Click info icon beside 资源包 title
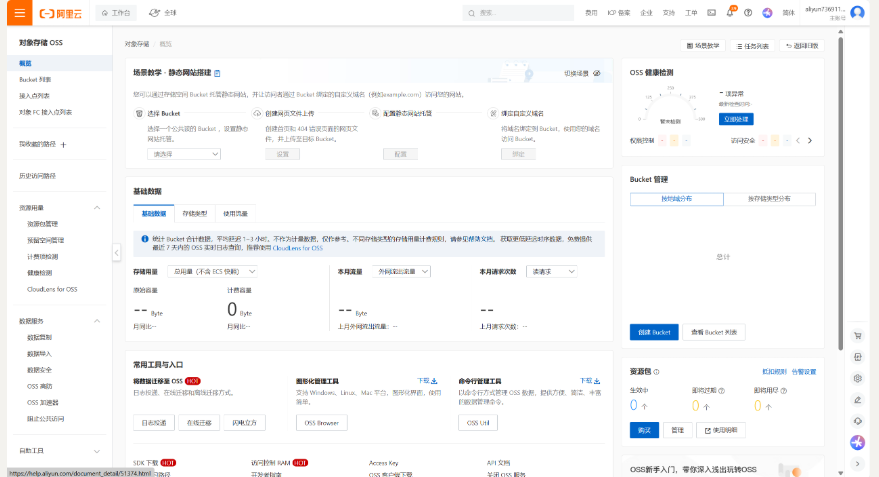This screenshot has height=477, width=879. pyautogui.click(x=656, y=372)
